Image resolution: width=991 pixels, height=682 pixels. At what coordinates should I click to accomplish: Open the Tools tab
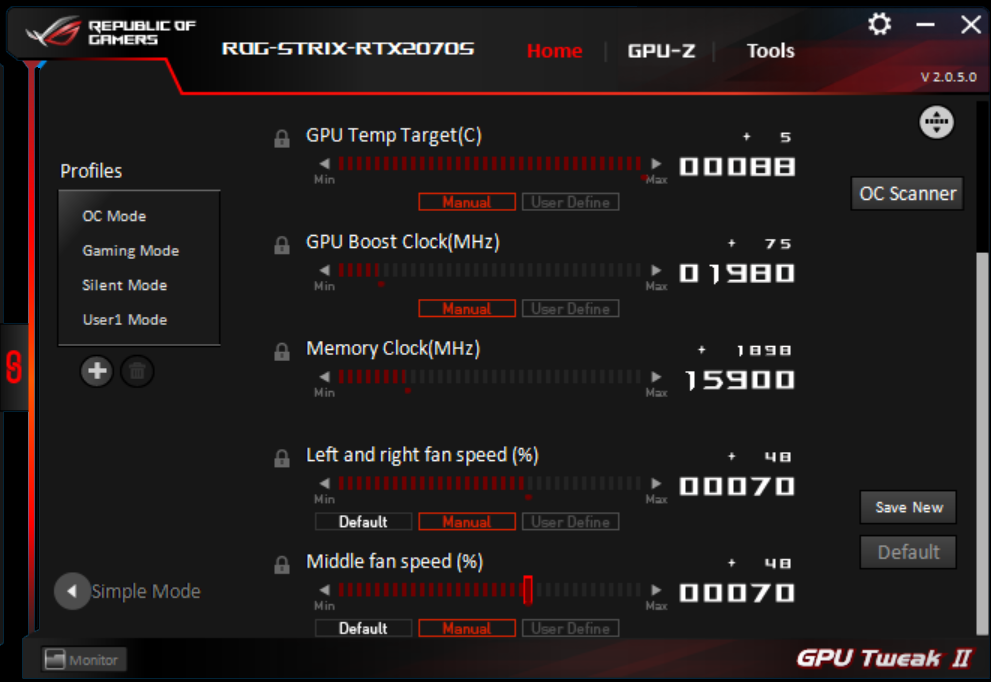(770, 51)
